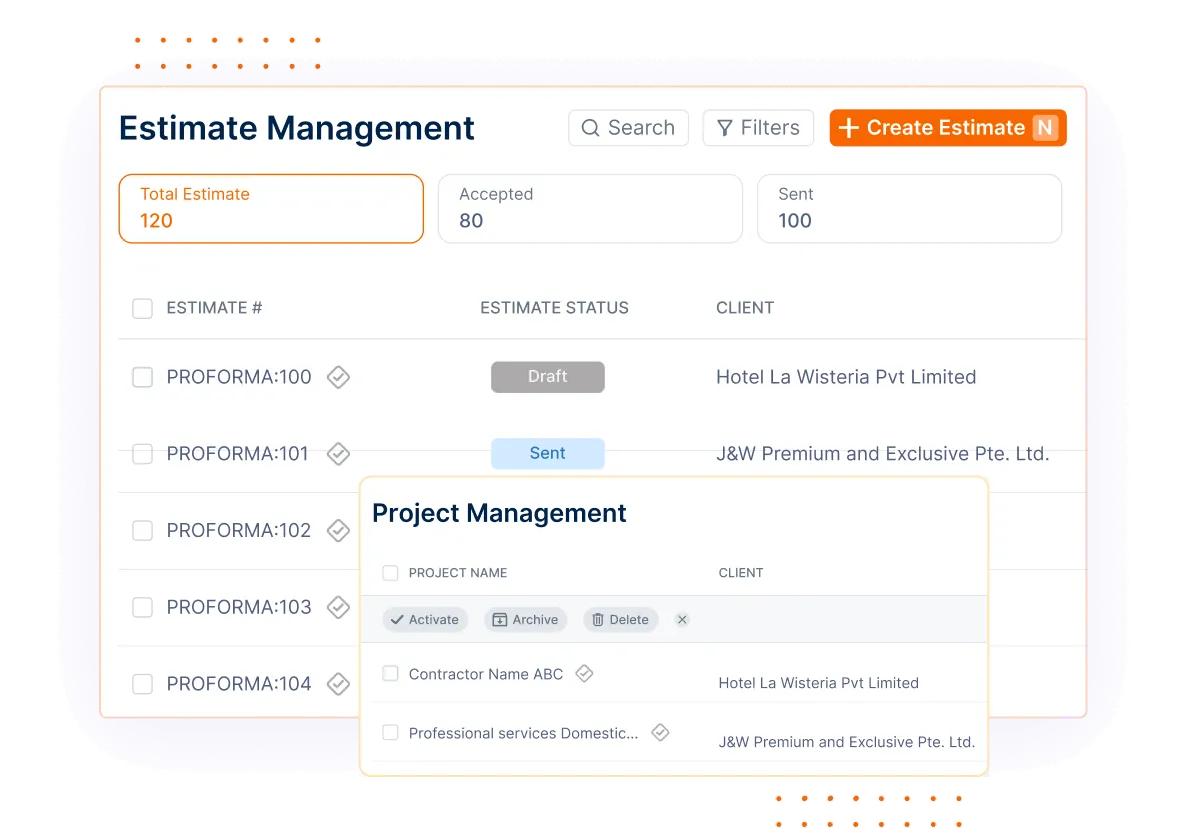Click the tag icon next to Contractor Name ABC

click(585, 673)
